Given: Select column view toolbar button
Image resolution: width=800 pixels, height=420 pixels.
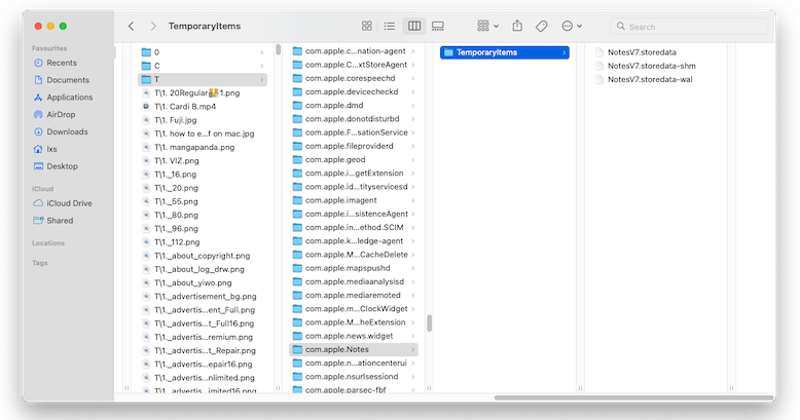Looking at the screenshot, I should pos(414,26).
